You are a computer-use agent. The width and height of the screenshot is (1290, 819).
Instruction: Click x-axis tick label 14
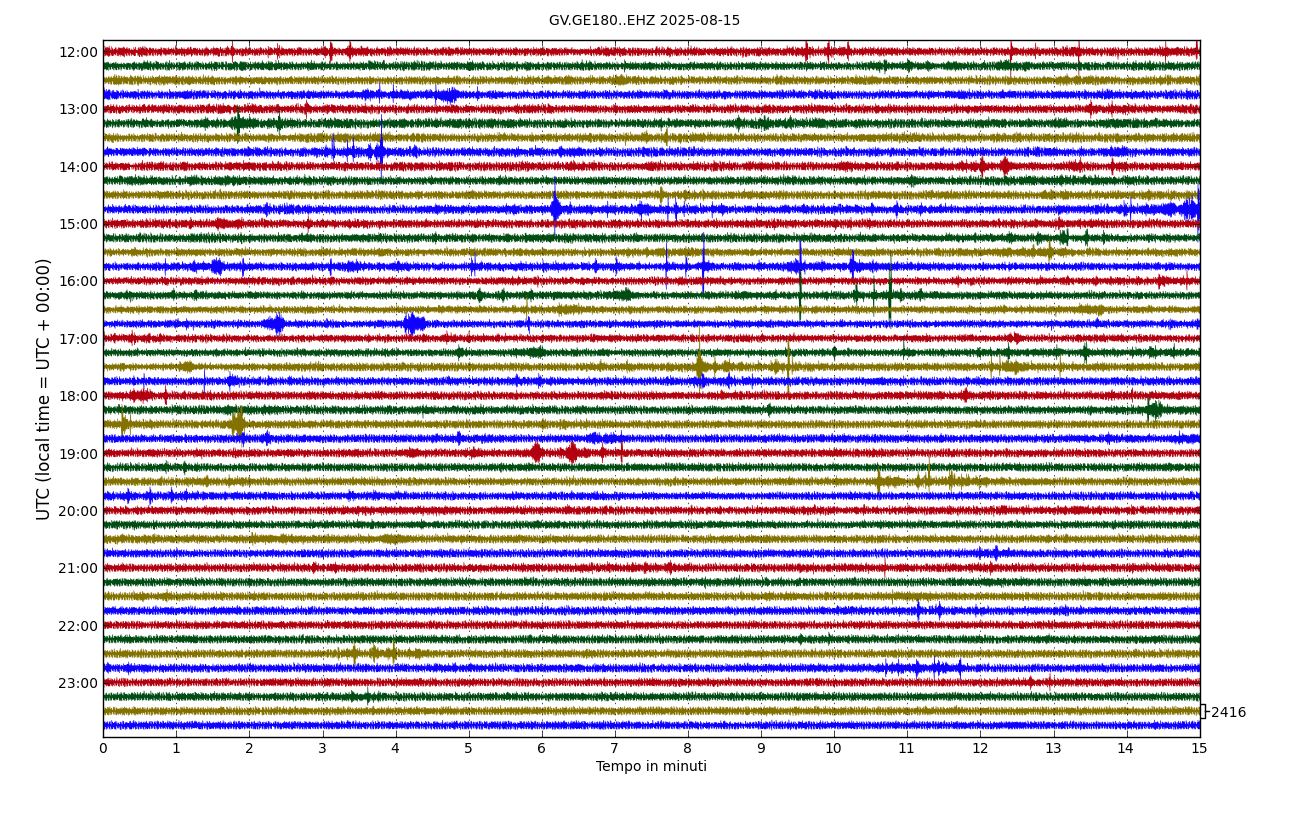pyautogui.click(x=1127, y=748)
